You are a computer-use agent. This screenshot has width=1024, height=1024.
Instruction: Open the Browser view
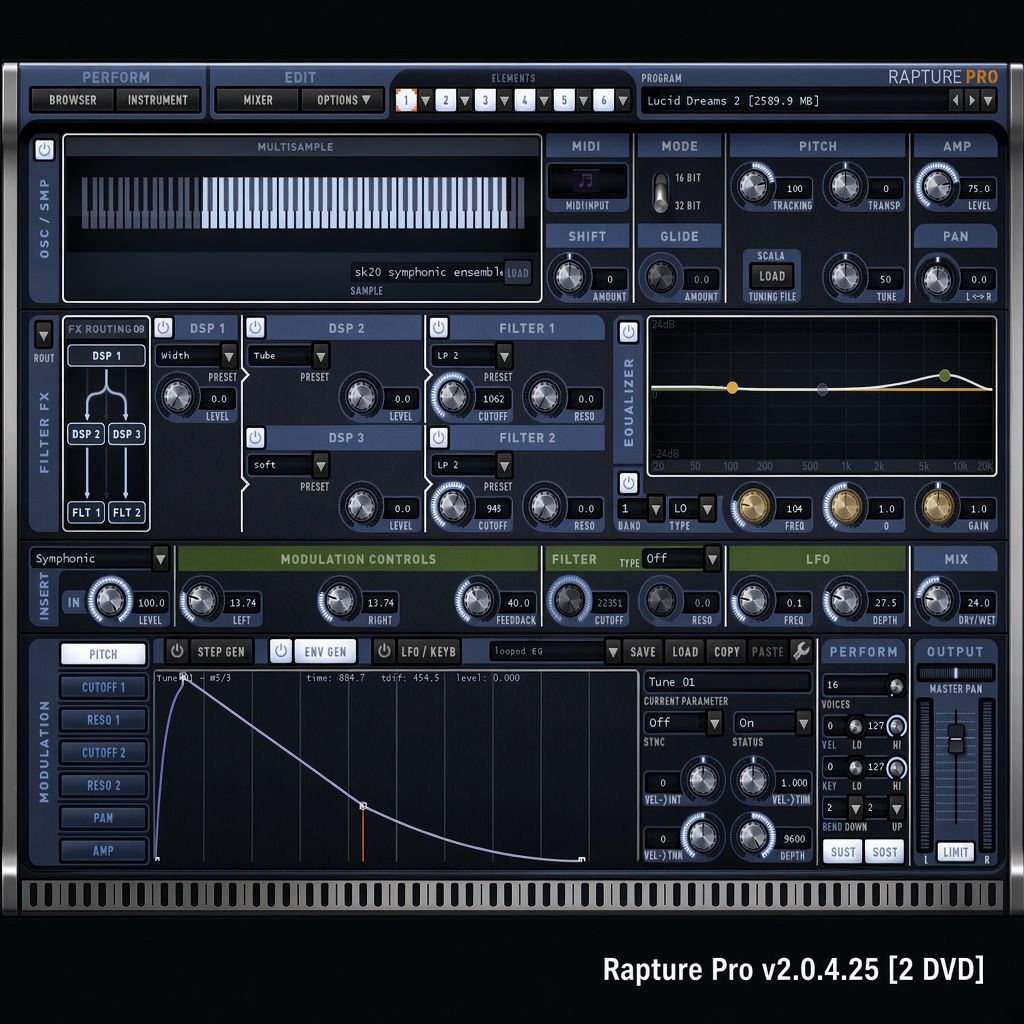(72, 100)
